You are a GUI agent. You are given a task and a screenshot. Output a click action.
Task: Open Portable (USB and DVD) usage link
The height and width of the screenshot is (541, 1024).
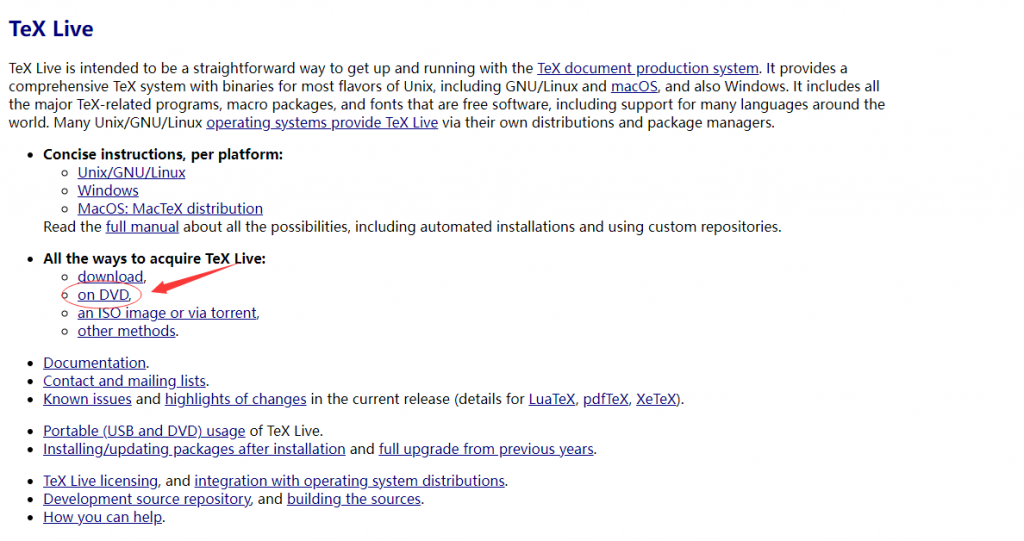tap(144, 431)
